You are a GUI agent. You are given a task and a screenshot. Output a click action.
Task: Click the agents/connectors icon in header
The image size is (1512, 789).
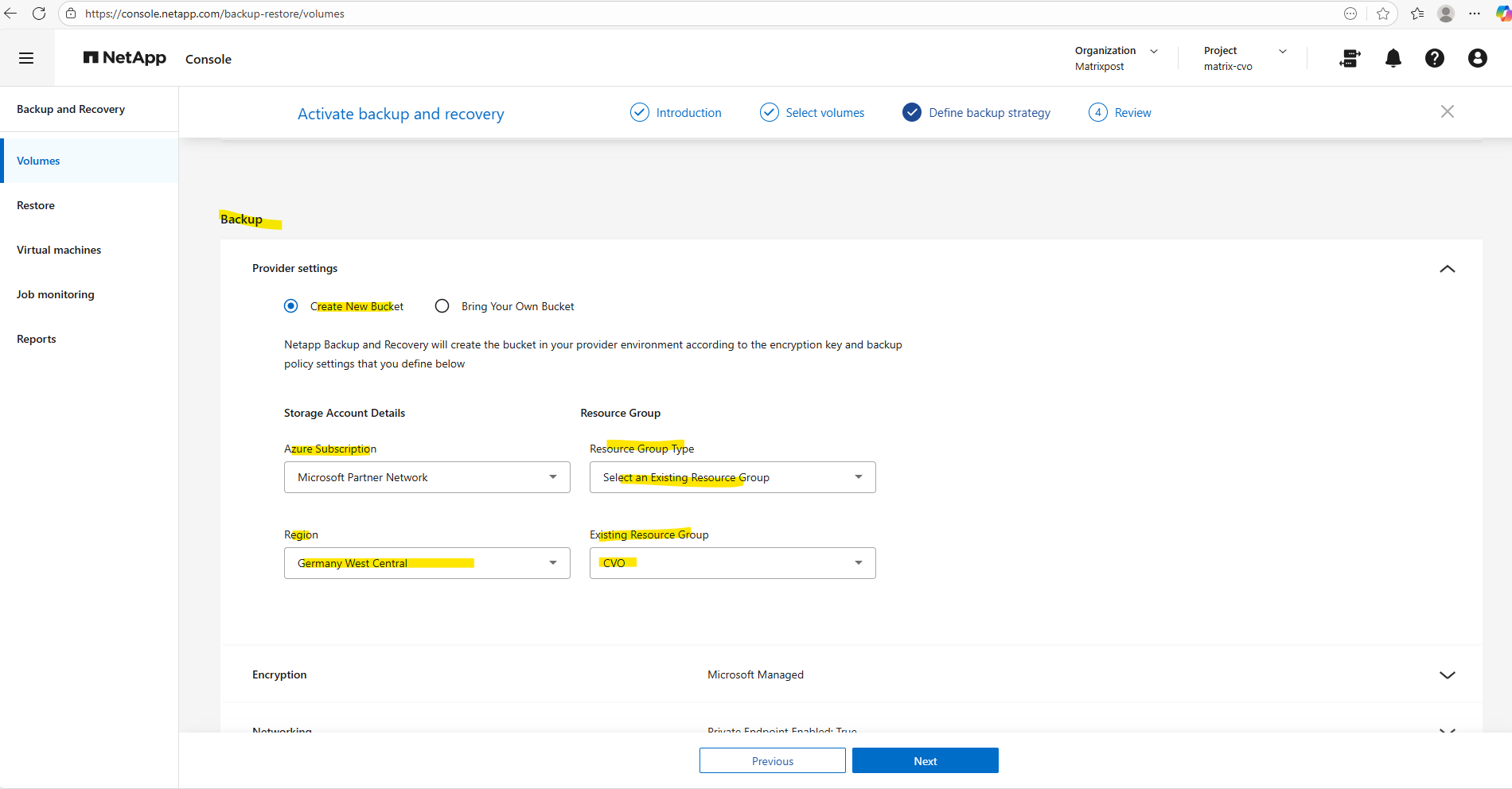[x=1350, y=58]
